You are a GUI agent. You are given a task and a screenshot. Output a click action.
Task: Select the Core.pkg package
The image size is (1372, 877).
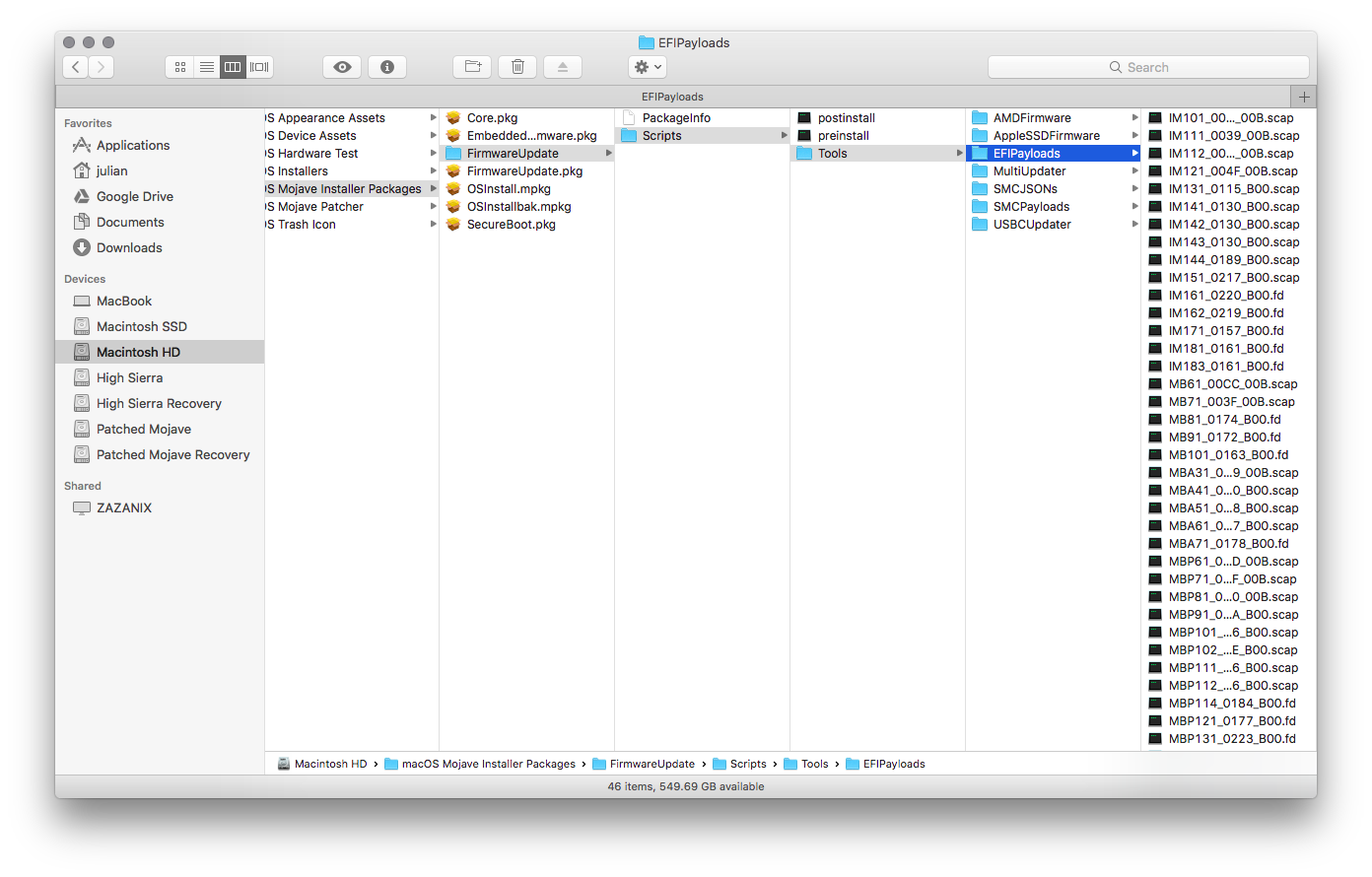point(526,117)
